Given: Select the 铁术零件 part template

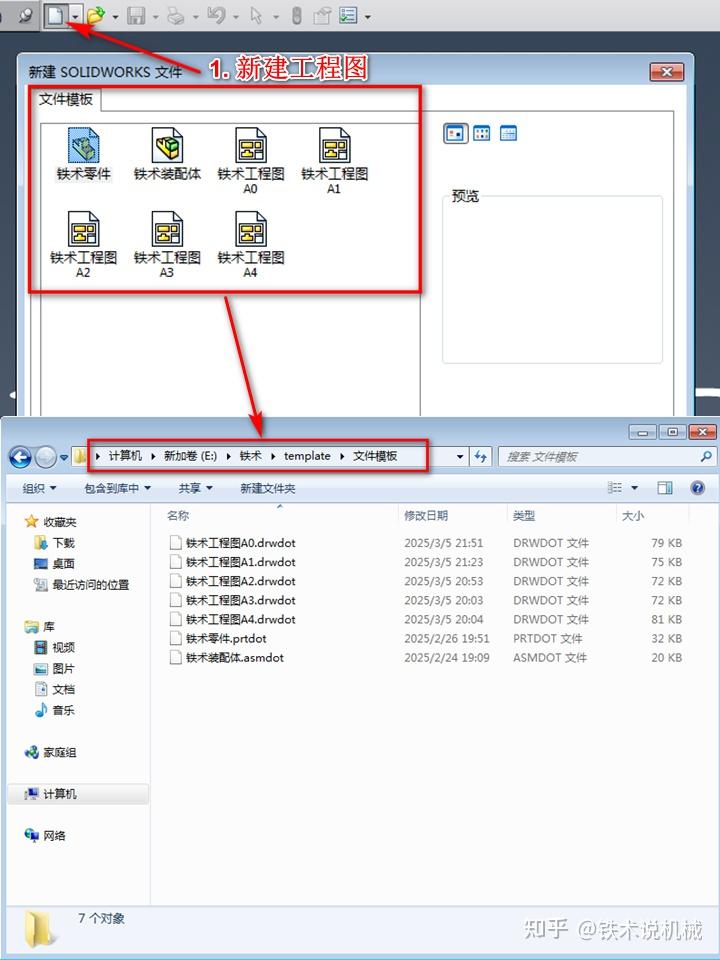Looking at the screenshot, I should tap(84, 155).
